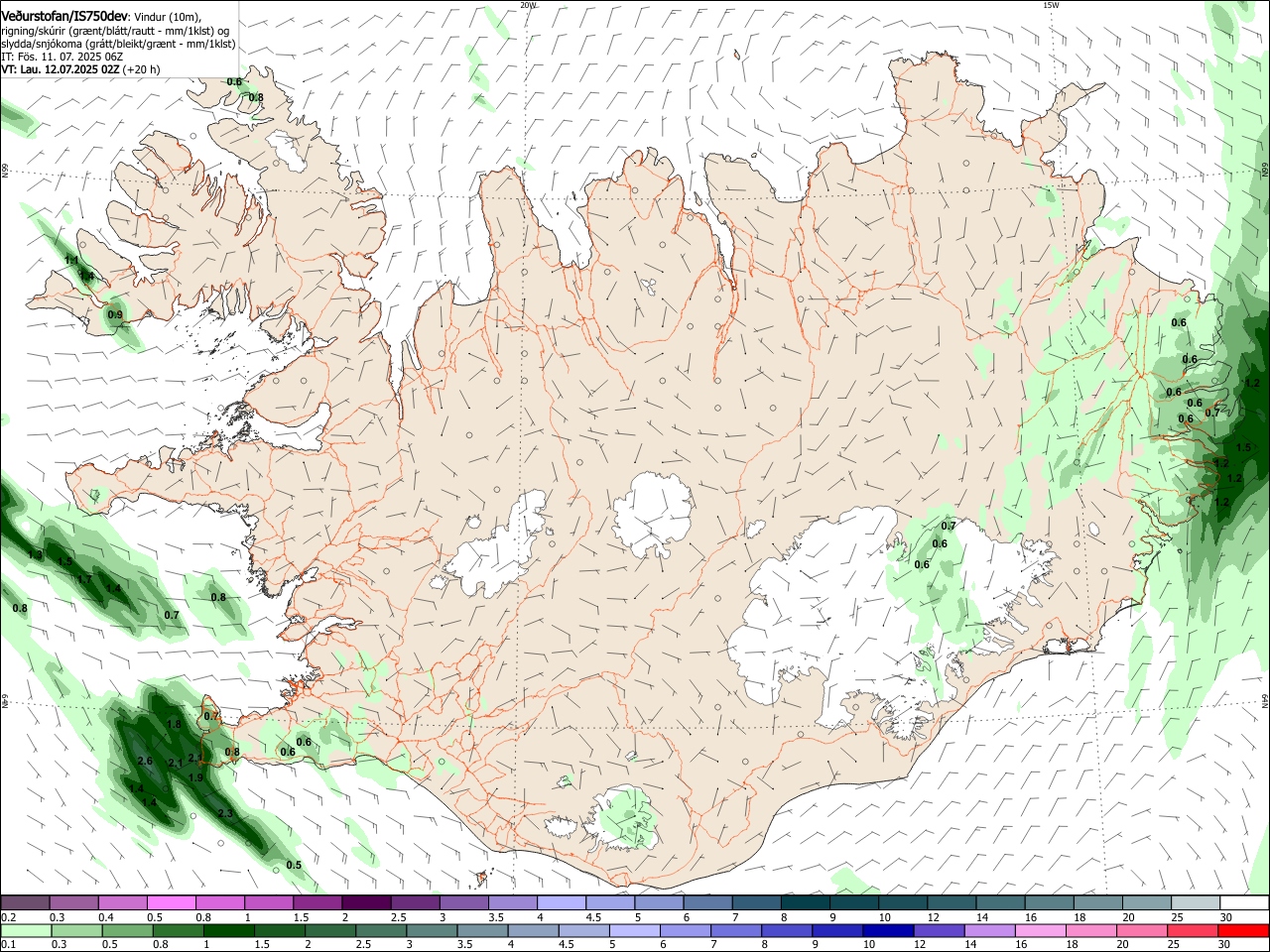Click the 1.7 rainfall value off the west coast
The height and width of the screenshot is (952, 1270).
(85, 579)
